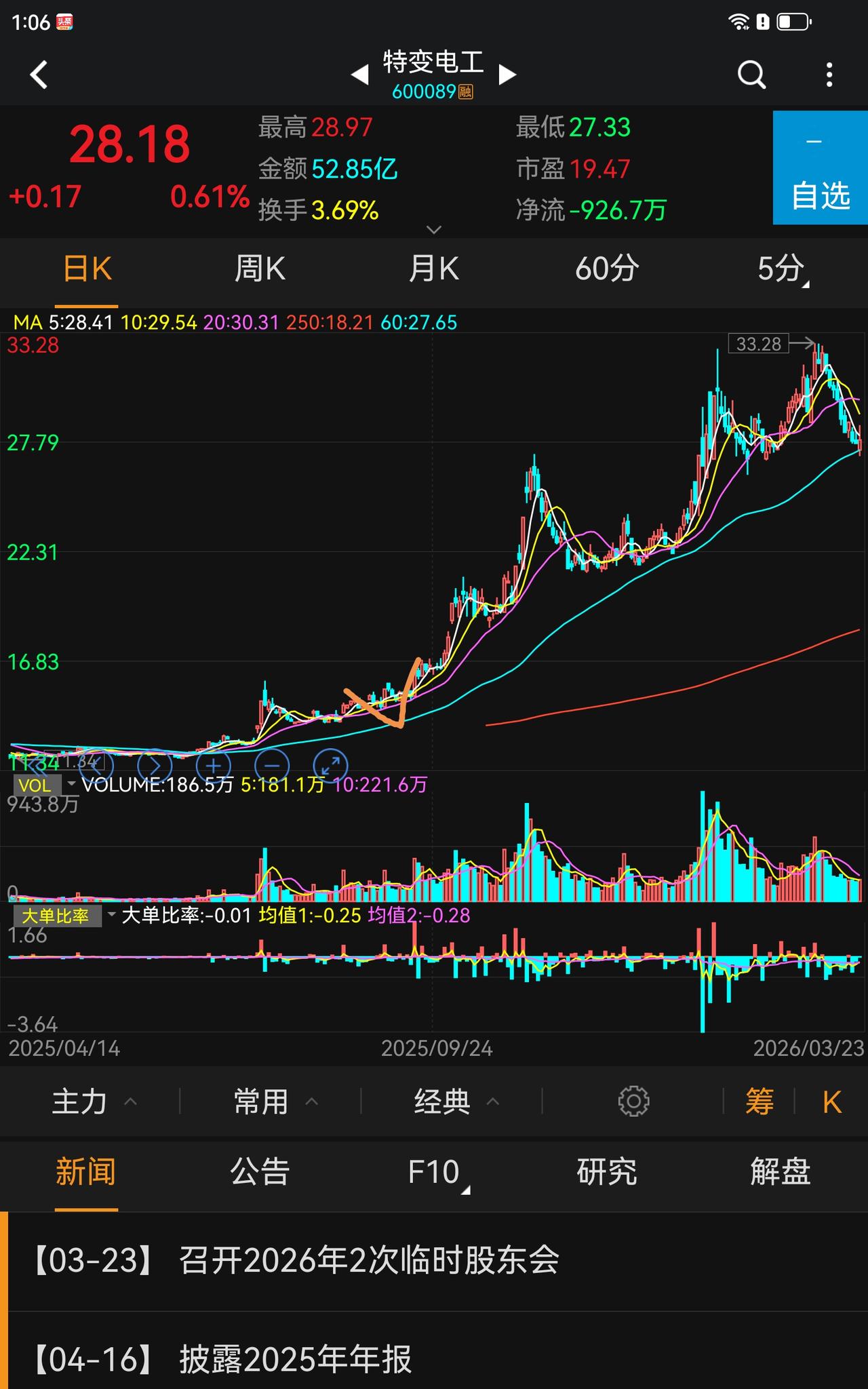
Task: Tap the 均值1:-0.25 indicator readout
Action: (310, 916)
